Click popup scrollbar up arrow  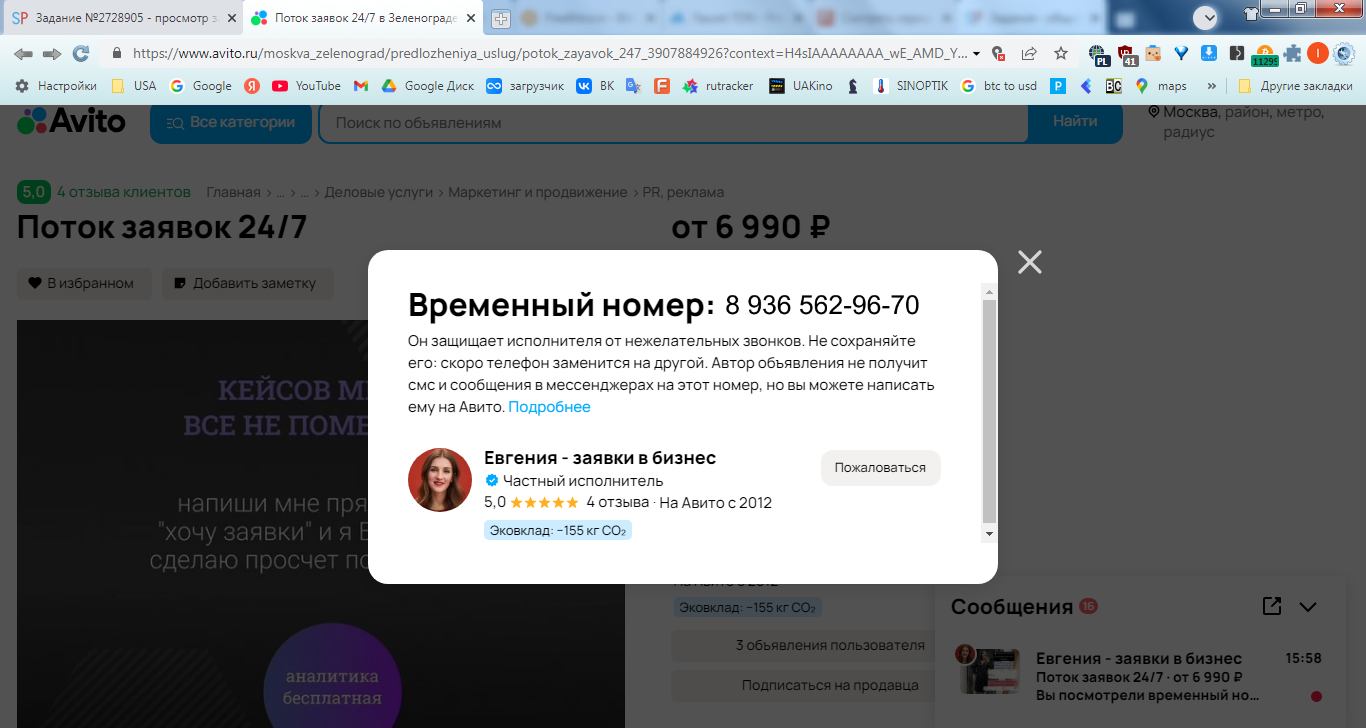(x=990, y=292)
